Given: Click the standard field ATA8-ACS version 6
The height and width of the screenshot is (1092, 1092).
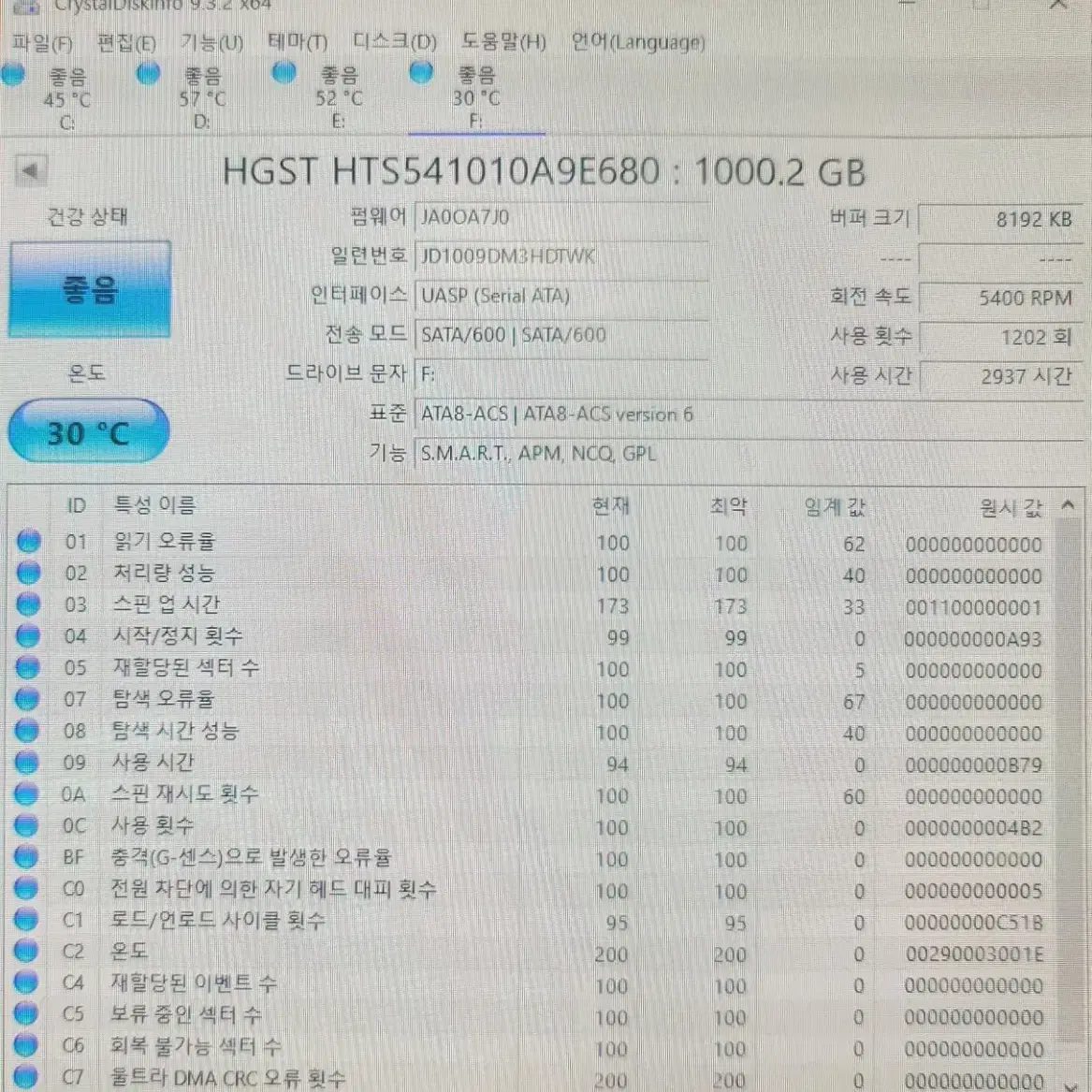Looking at the screenshot, I should [749, 415].
